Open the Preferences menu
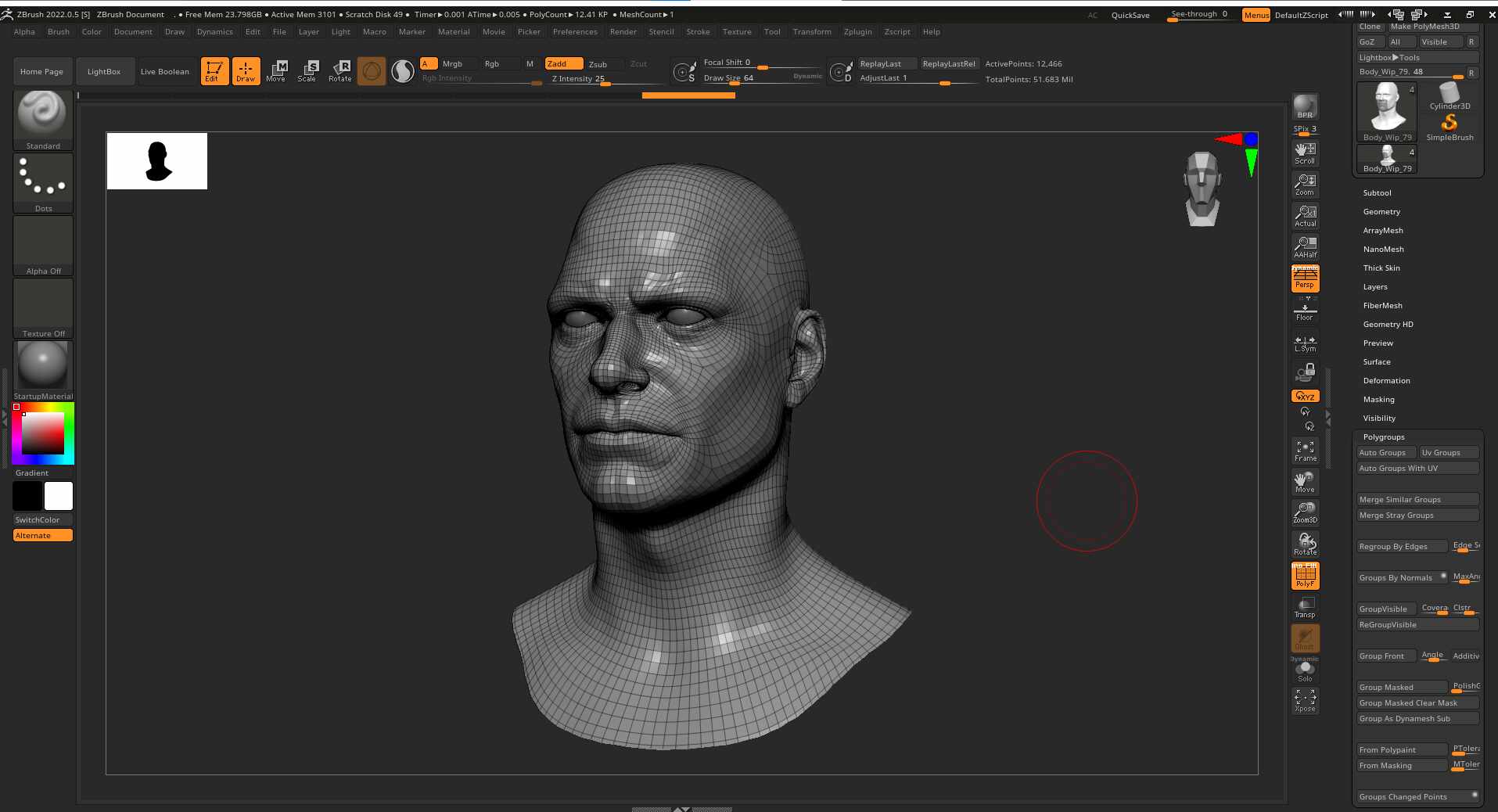This screenshot has width=1498, height=812. pos(575,32)
